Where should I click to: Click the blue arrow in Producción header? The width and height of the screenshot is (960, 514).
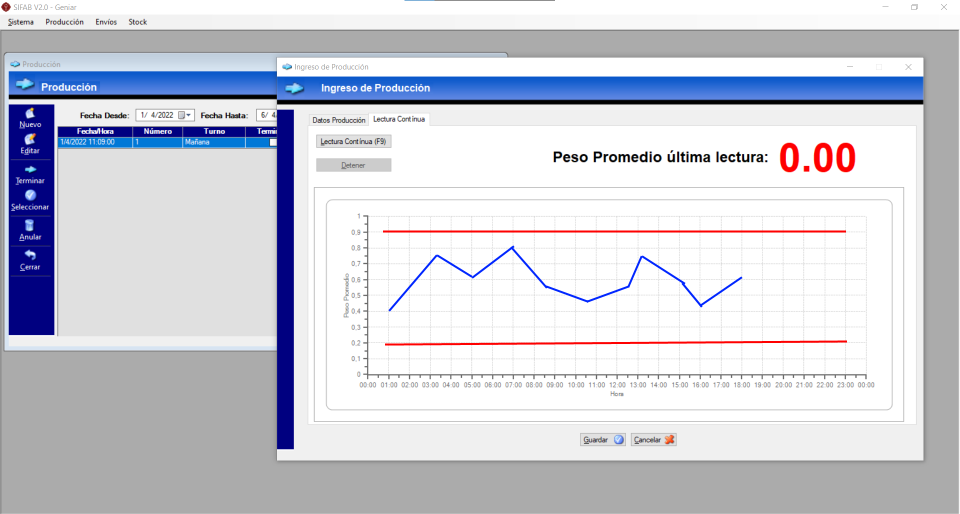coord(24,84)
